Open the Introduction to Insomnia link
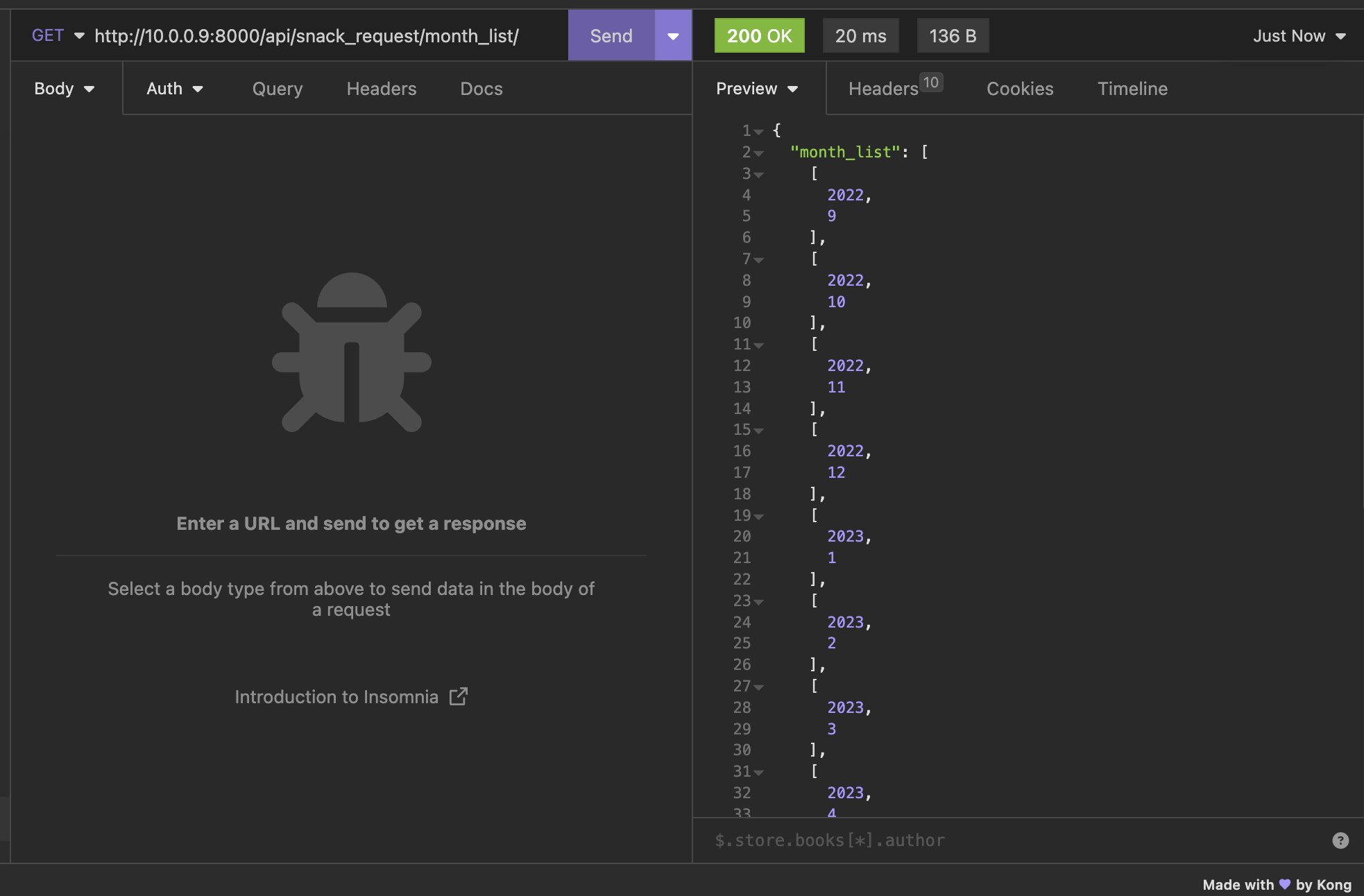This screenshot has width=1364, height=896. [x=336, y=697]
